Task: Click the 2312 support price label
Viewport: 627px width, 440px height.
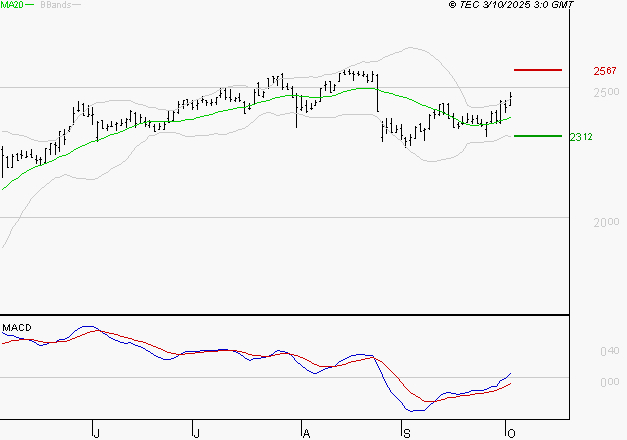Action: pos(582,137)
